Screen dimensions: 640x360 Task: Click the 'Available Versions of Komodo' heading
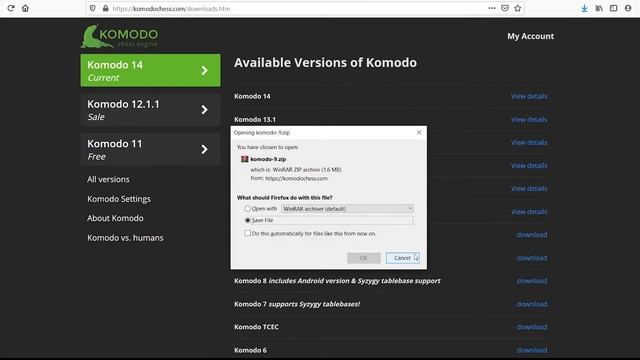point(325,62)
